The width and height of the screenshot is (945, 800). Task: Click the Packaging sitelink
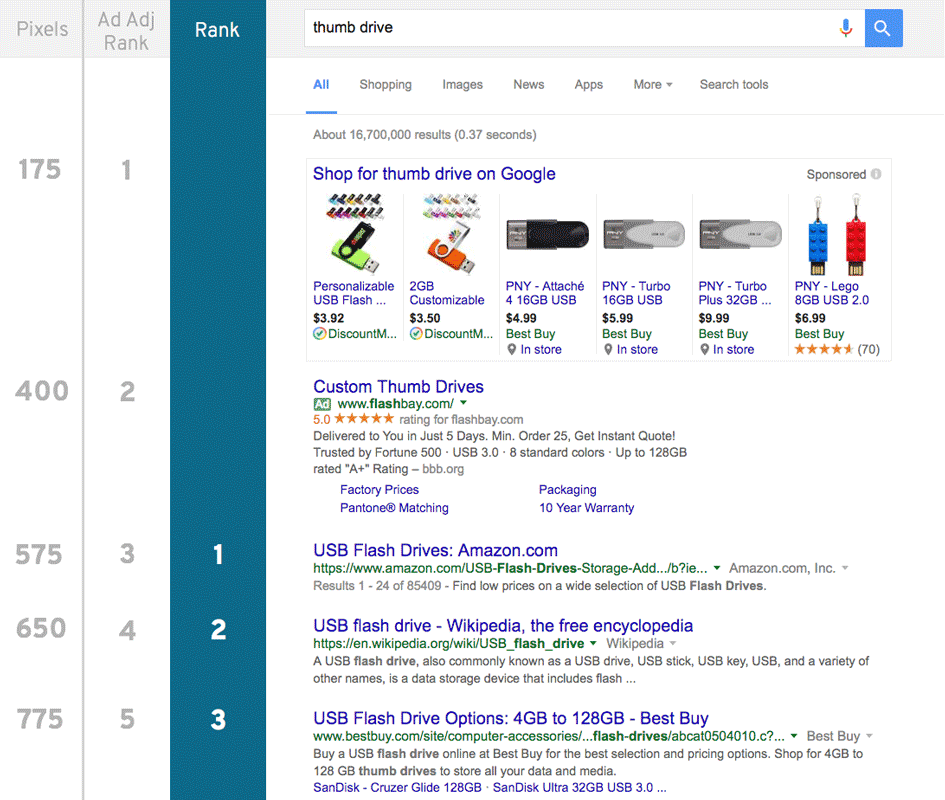pyautogui.click(x=568, y=490)
